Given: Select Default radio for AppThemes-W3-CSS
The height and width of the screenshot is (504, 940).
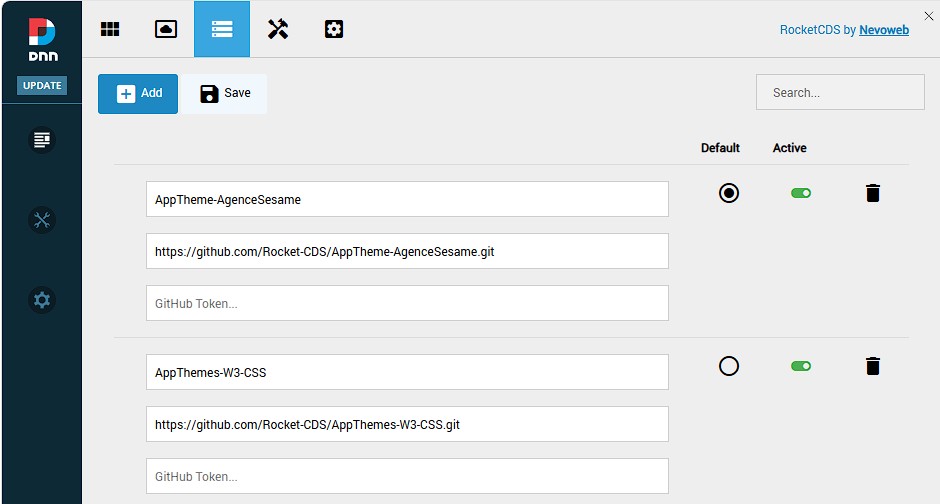Looking at the screenshot, I should tap(729, 366).
